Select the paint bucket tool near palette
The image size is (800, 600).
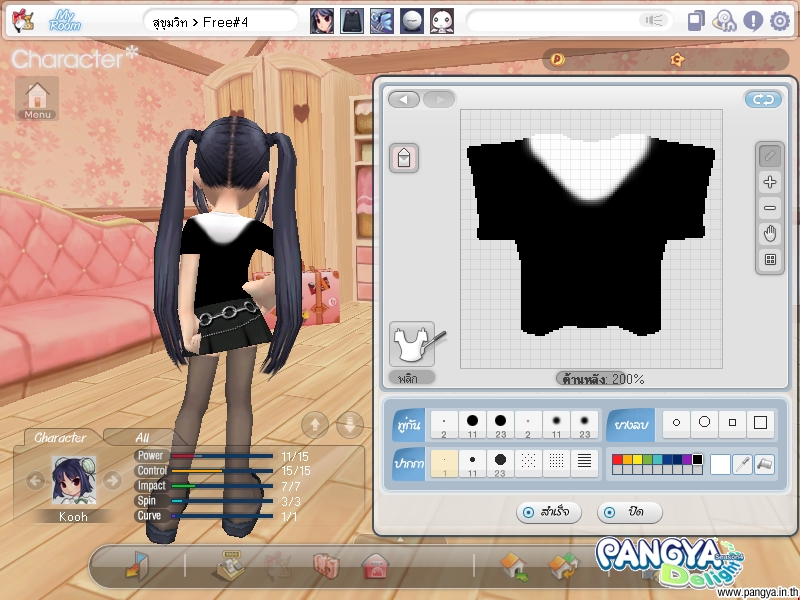coord(764,464)
